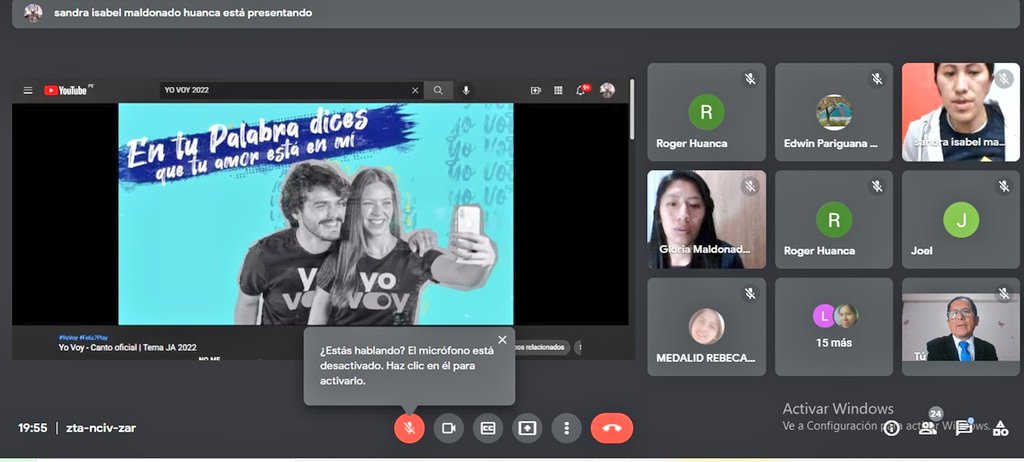Open the '15 más' participants tile
Image resolution: width=1024 pixels, height=462 pixels.
point(834,326)
